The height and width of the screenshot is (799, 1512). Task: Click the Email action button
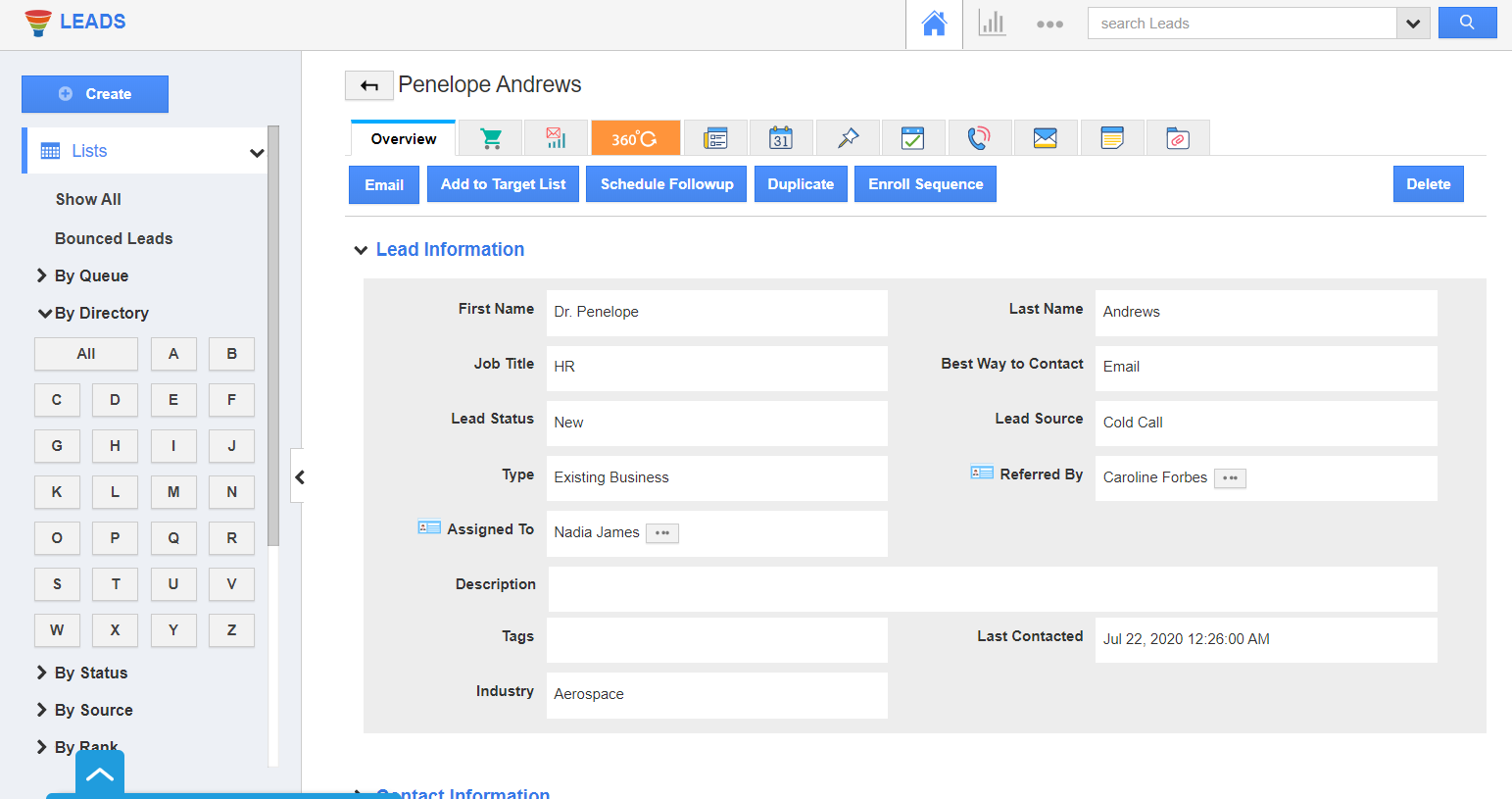384,184
